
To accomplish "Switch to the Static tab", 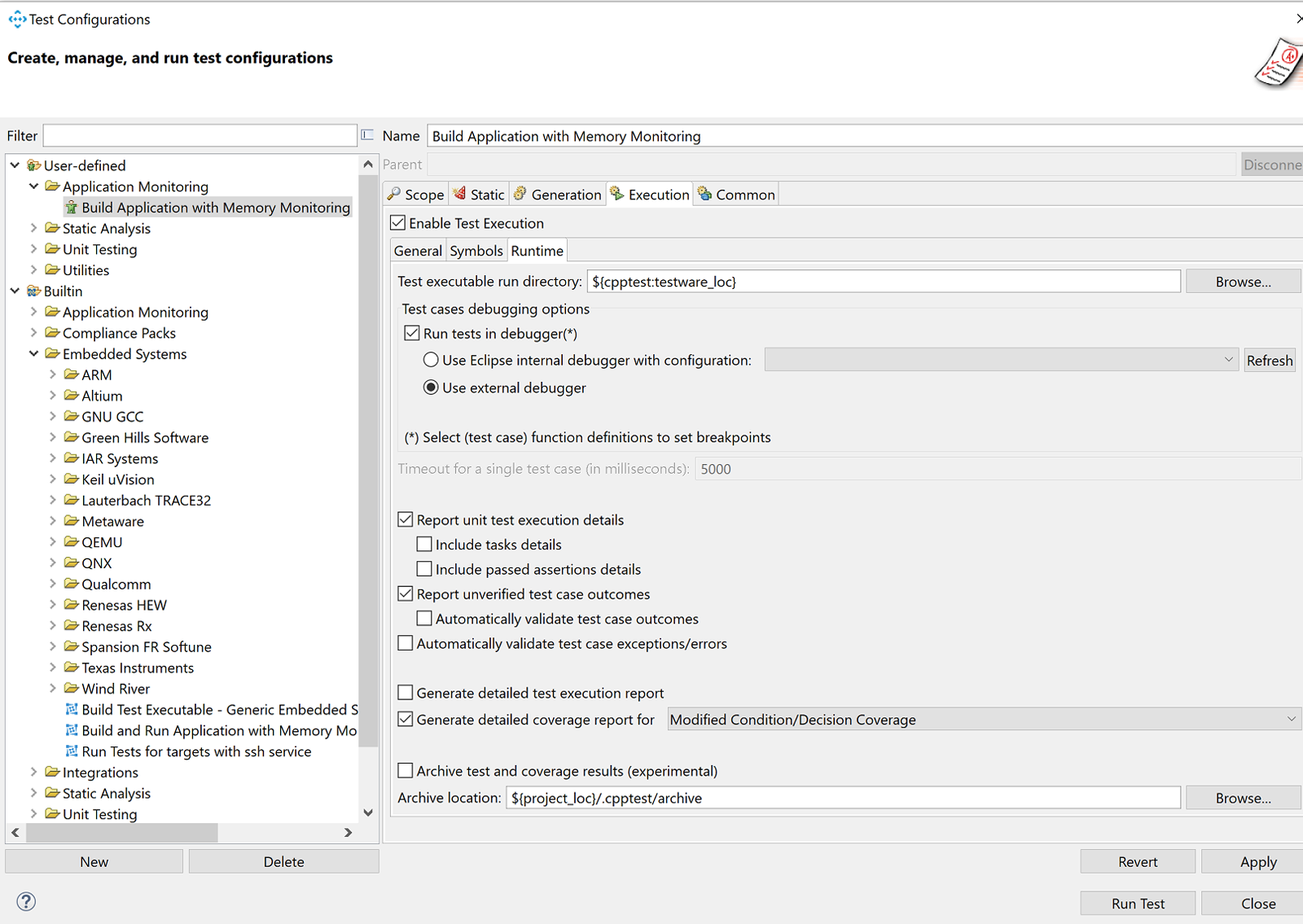I will click(x=479, y=195).
